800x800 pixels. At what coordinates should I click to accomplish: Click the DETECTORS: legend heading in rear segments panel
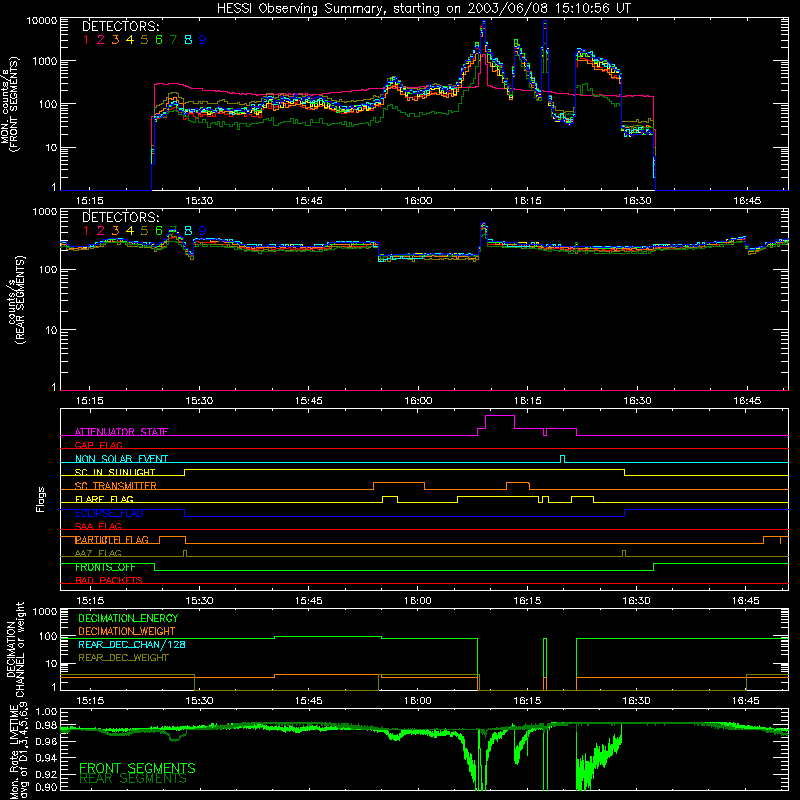coord(121,217)
